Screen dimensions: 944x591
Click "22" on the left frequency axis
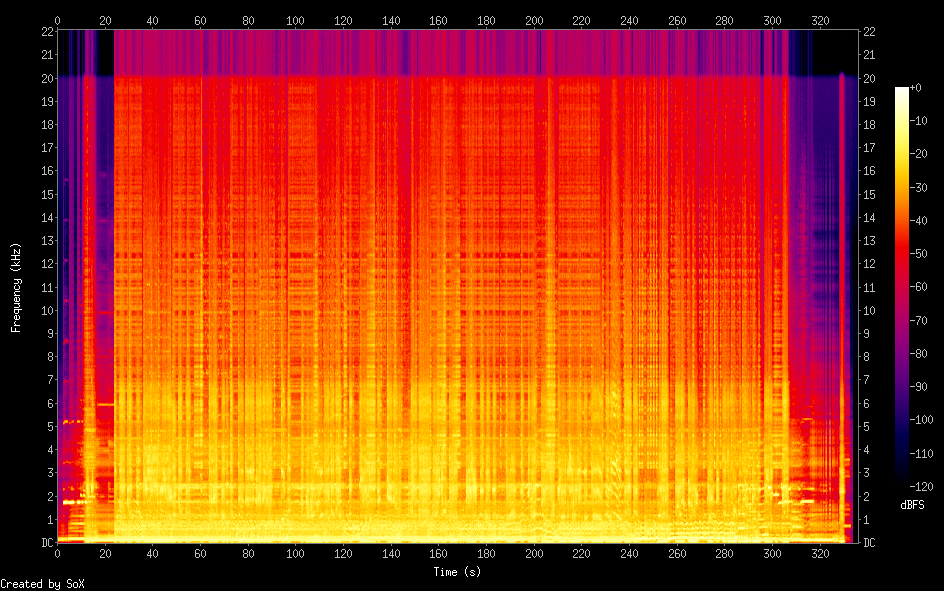click(x=48, y=32)
